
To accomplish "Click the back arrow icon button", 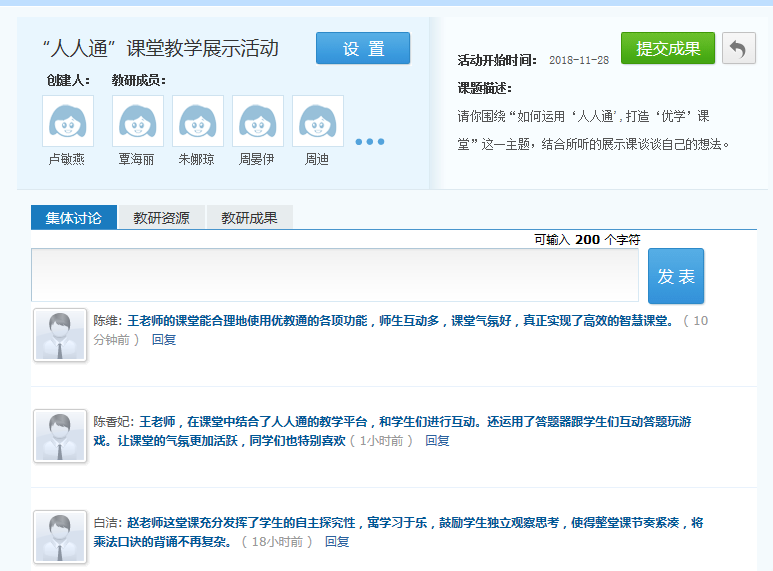I will 739,48.
